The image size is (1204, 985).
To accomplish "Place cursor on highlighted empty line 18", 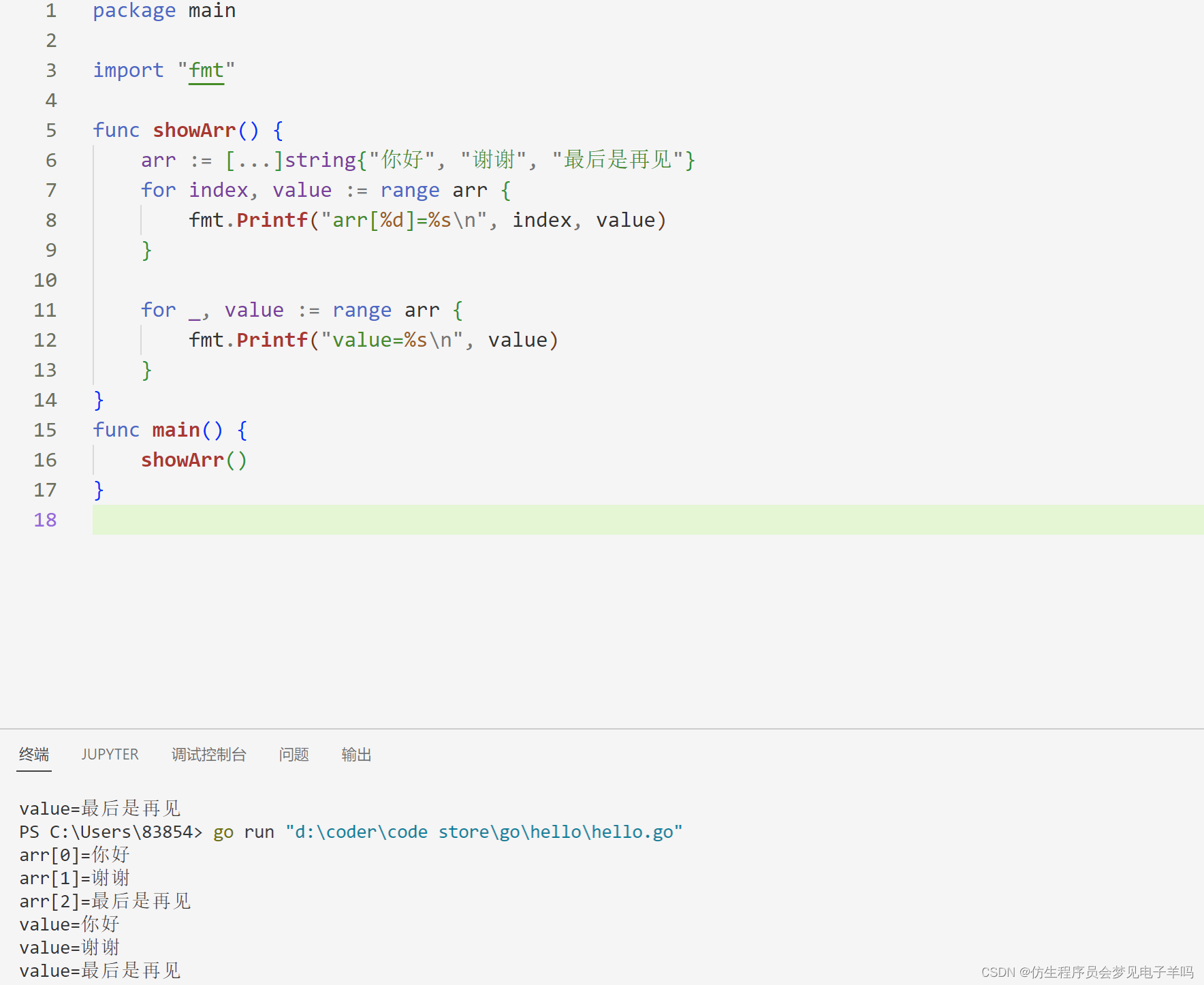I will 648,520.
